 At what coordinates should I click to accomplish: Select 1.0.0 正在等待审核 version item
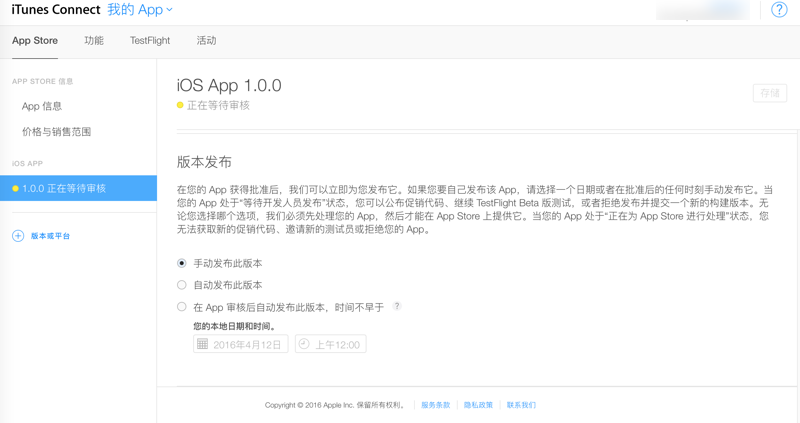79,188
